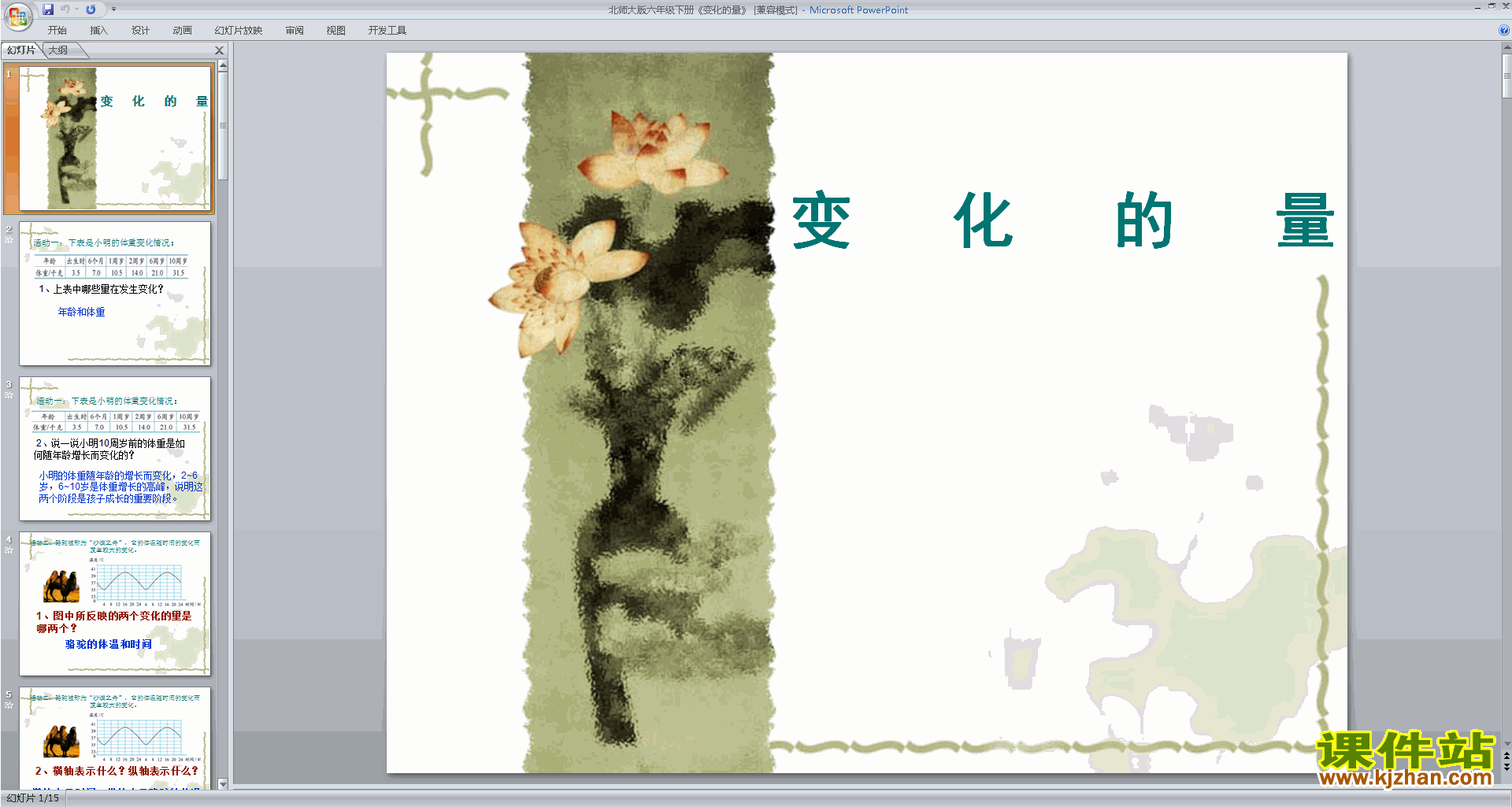The height and width of the screenshot is (807, 1512).
Task: Click the thumbnail pane scrollbar thumb
Action: click(x=223, y=127)
